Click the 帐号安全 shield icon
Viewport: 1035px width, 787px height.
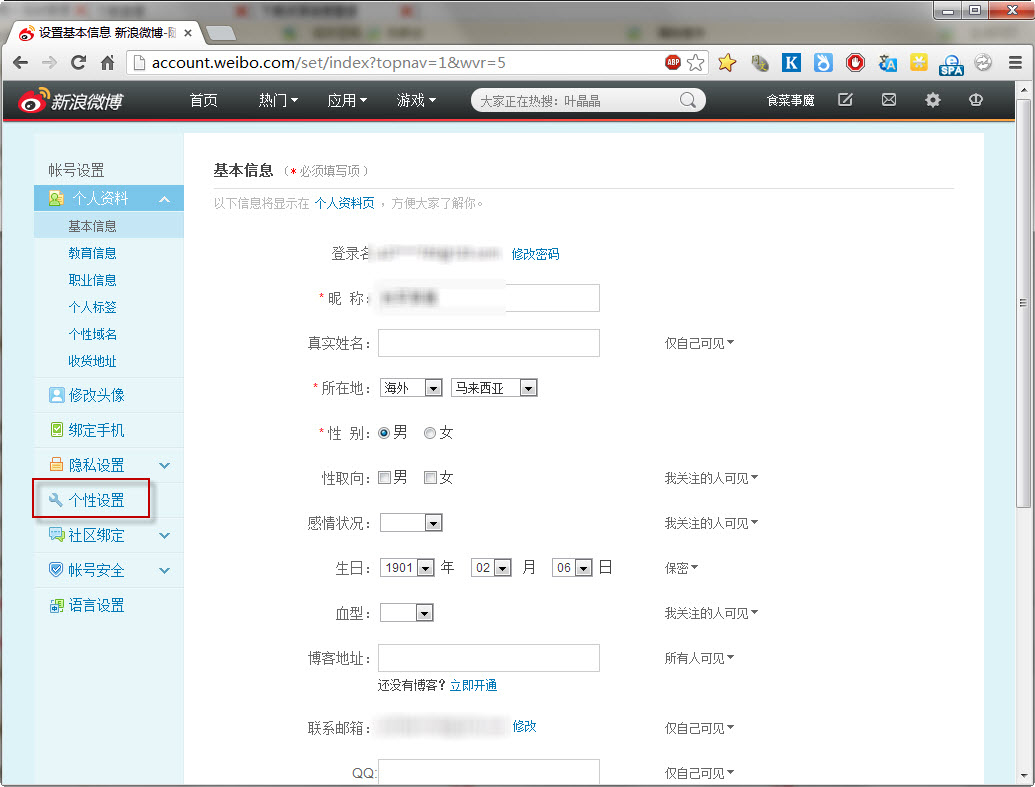coord(56,570)
